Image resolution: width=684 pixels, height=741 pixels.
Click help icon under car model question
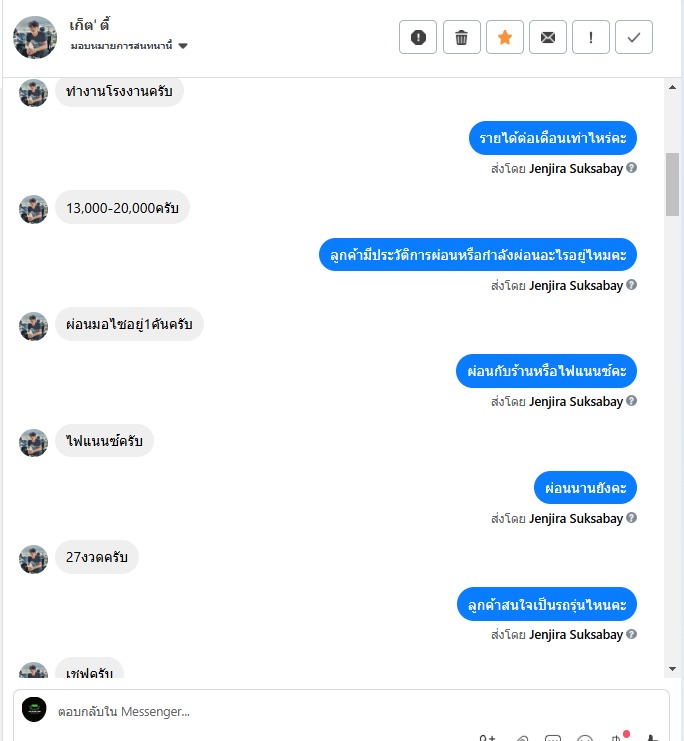click(x=632, y=634)
